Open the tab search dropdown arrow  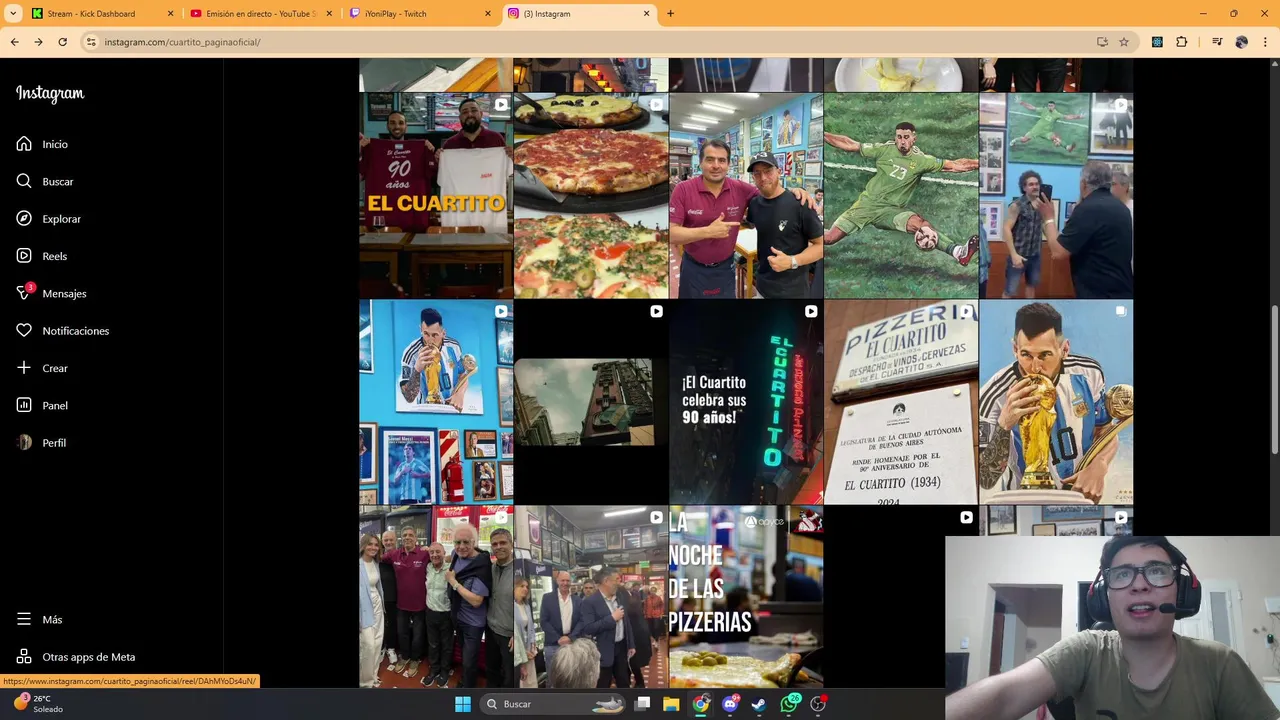pos(13,14)
